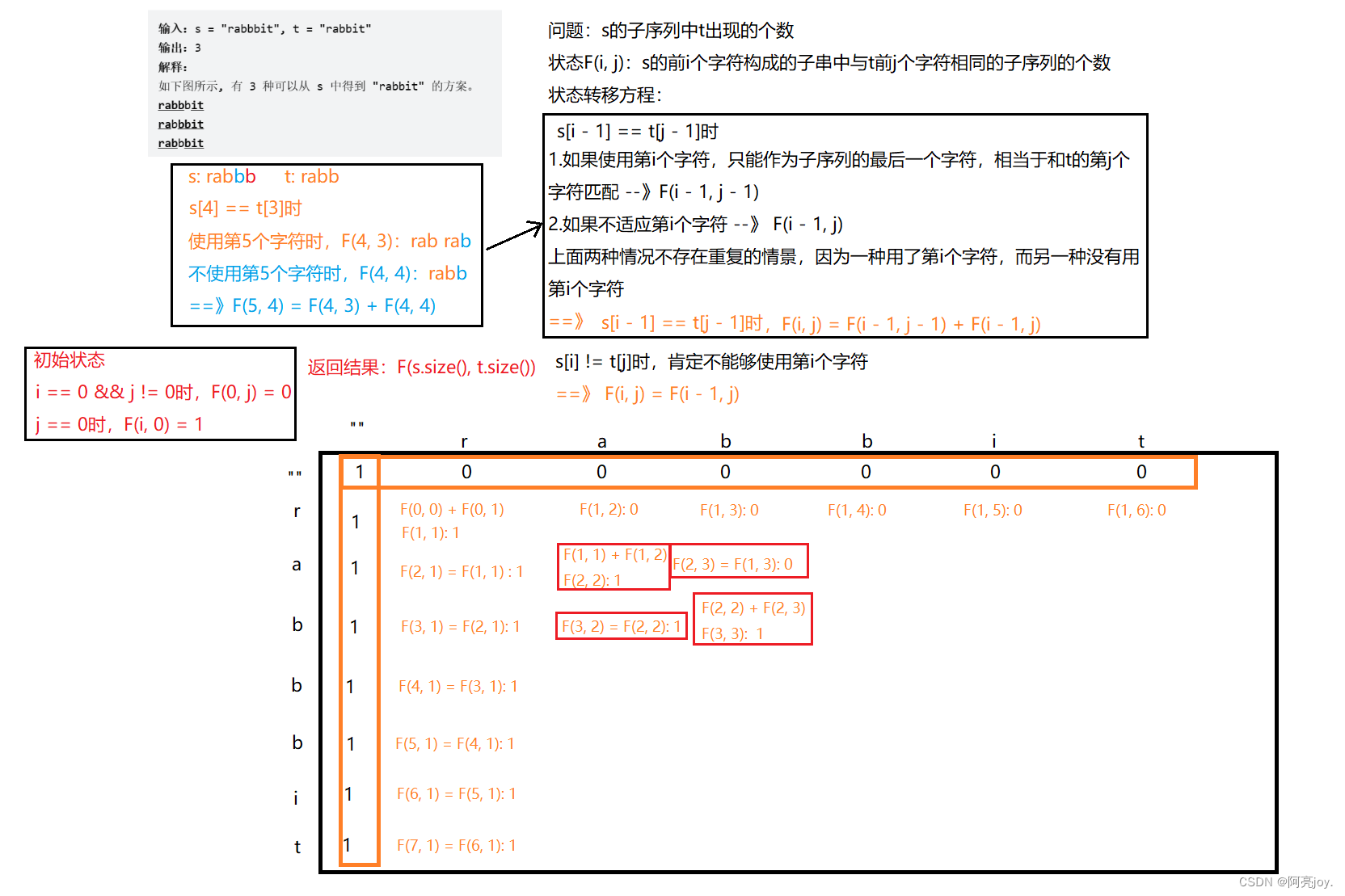This screenshot has height=896, width=1345.
Task: Click the orange formula 'F(i, j) = F(i - 1, j - 1) + F(i - 1, j)'
Action: [x=911, y=324]
